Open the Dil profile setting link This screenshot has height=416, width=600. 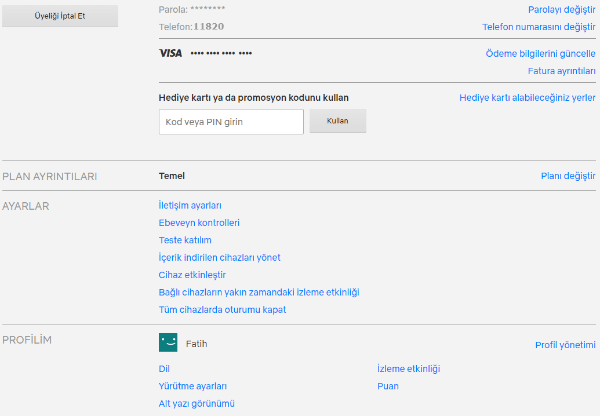coord(164,369)
